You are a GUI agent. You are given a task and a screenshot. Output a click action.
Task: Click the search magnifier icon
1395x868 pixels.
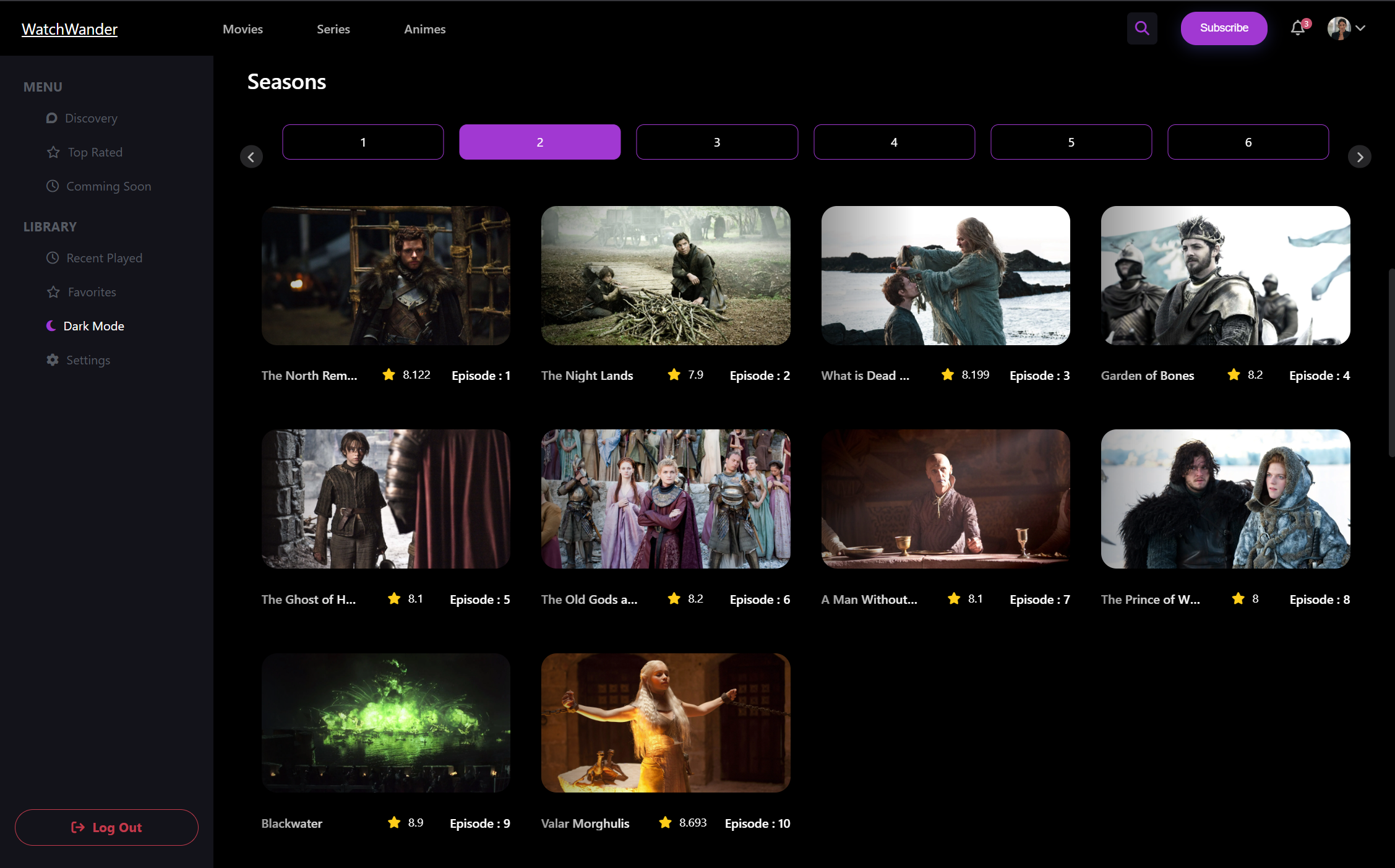point(1141,28)
